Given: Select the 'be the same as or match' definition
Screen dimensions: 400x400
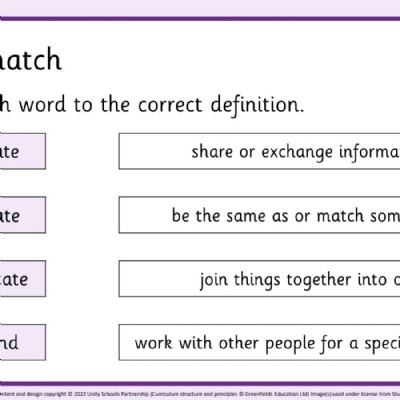Looking at the screenshot, I should (259, 215).
